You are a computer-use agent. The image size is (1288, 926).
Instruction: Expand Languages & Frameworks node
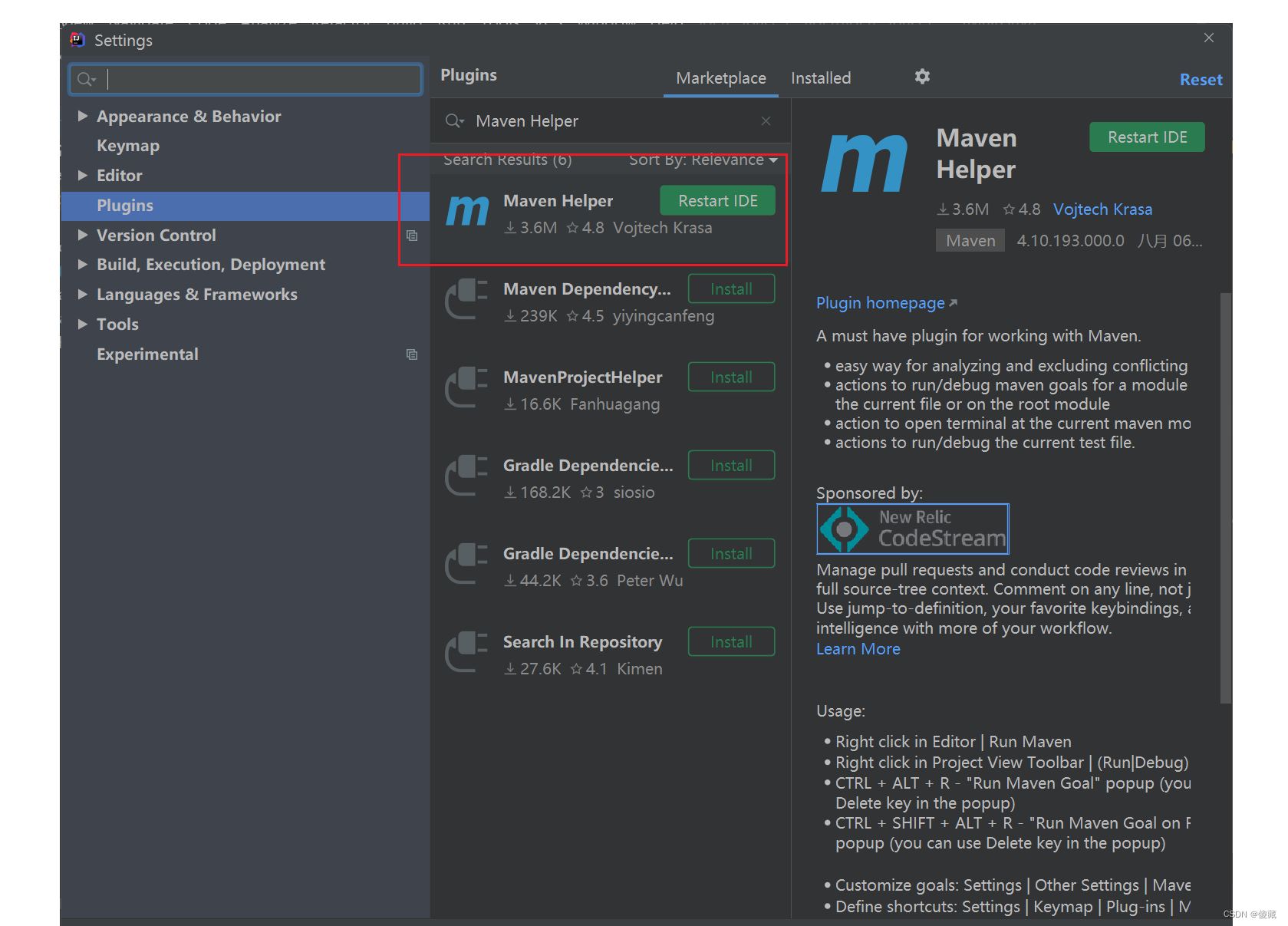(83, 294)
